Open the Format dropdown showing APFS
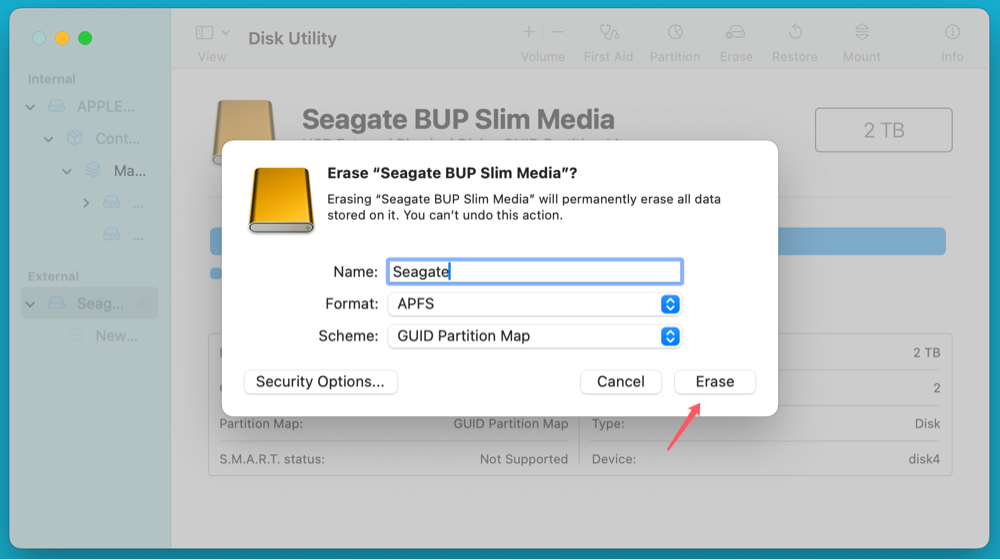 [x=534, y=304]
